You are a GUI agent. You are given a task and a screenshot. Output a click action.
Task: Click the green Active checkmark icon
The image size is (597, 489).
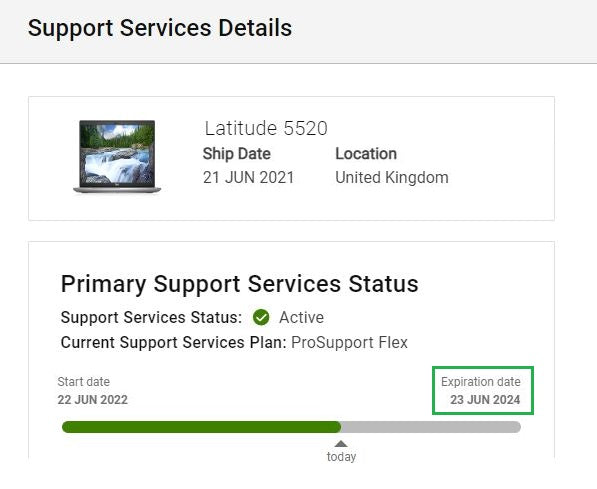click(x=261, y=317)
